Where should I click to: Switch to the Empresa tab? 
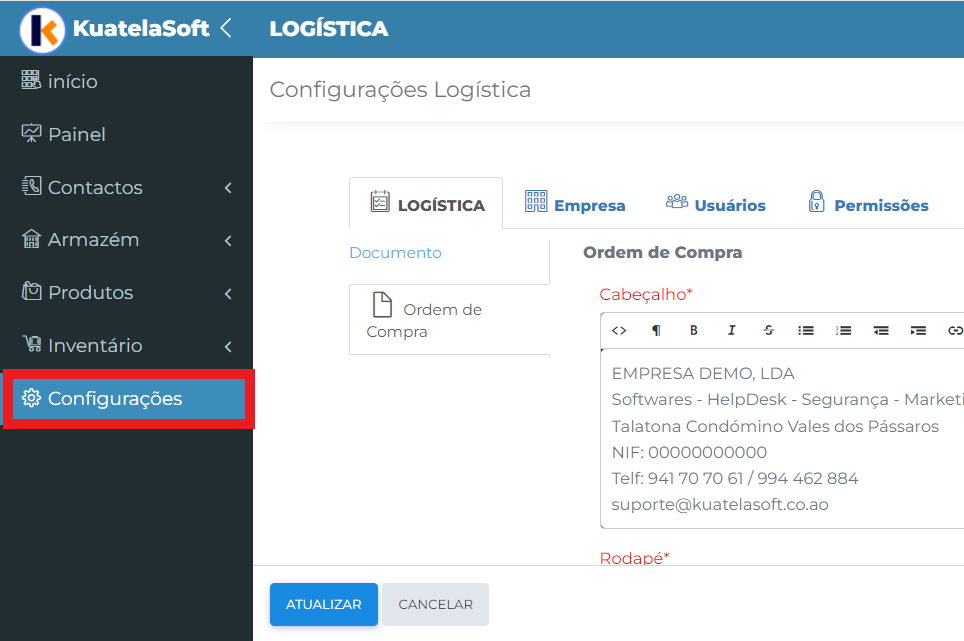point(575,203)
